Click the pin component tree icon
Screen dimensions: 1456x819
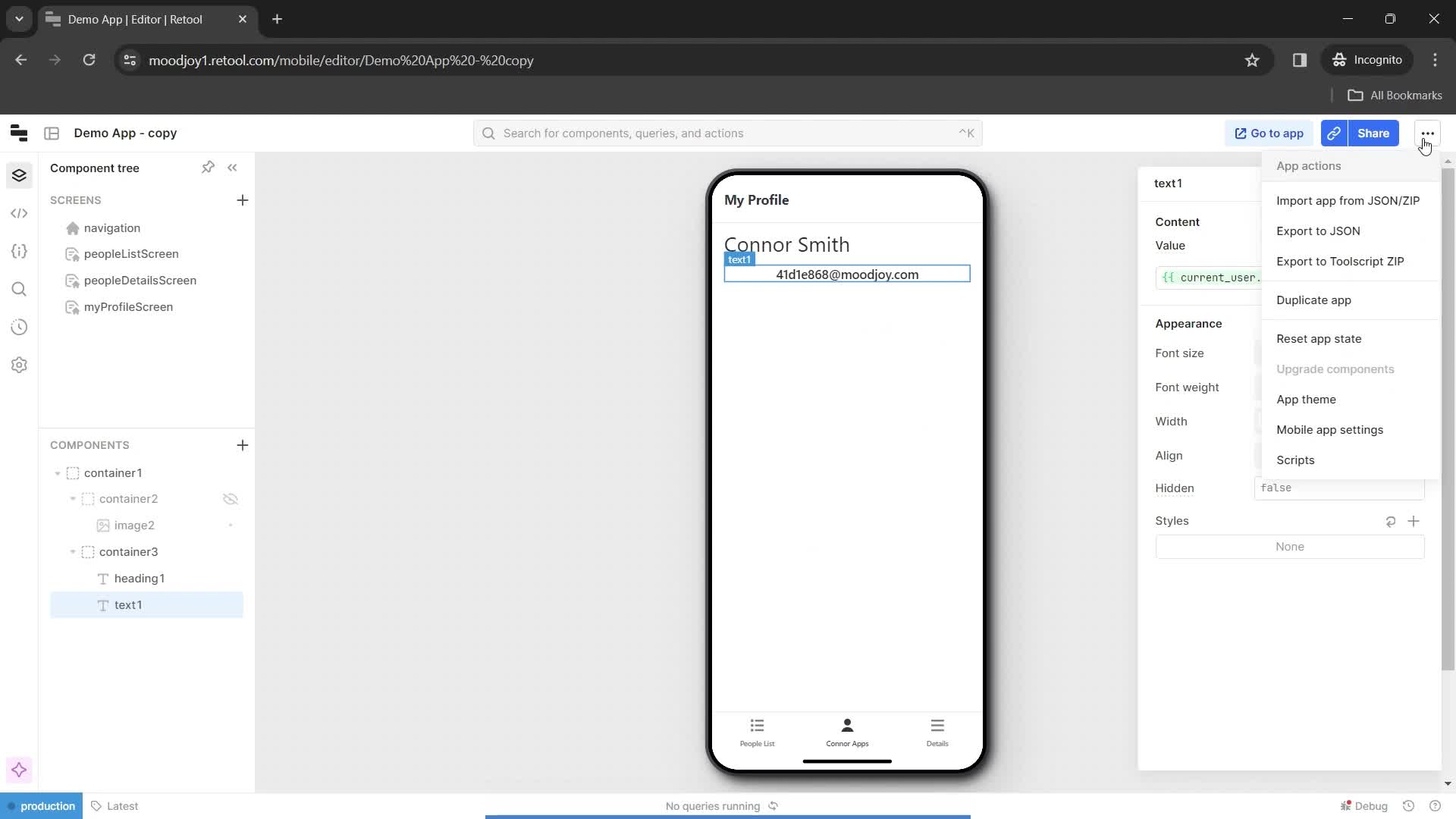tap(208, 167)
